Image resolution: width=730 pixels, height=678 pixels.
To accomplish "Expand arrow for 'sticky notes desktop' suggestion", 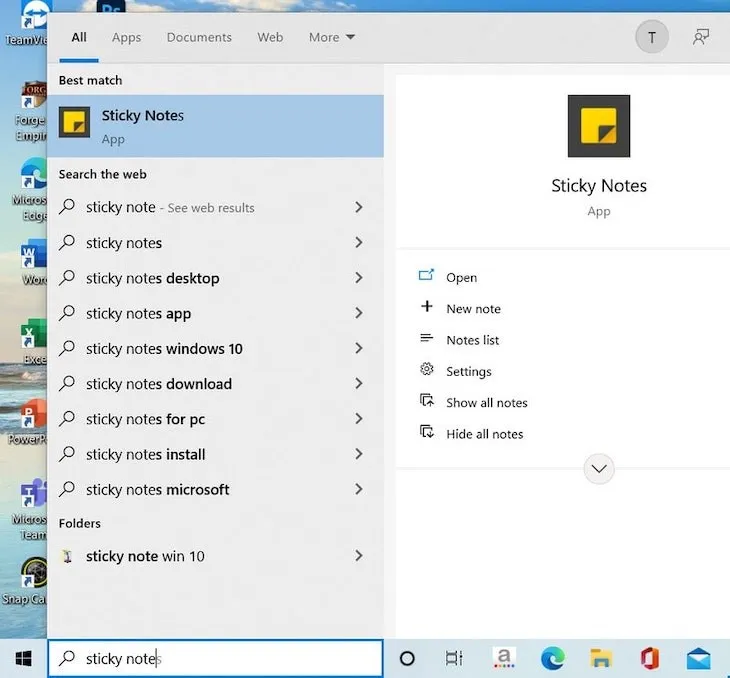I will pyautogui.click(x=358, y=278).
